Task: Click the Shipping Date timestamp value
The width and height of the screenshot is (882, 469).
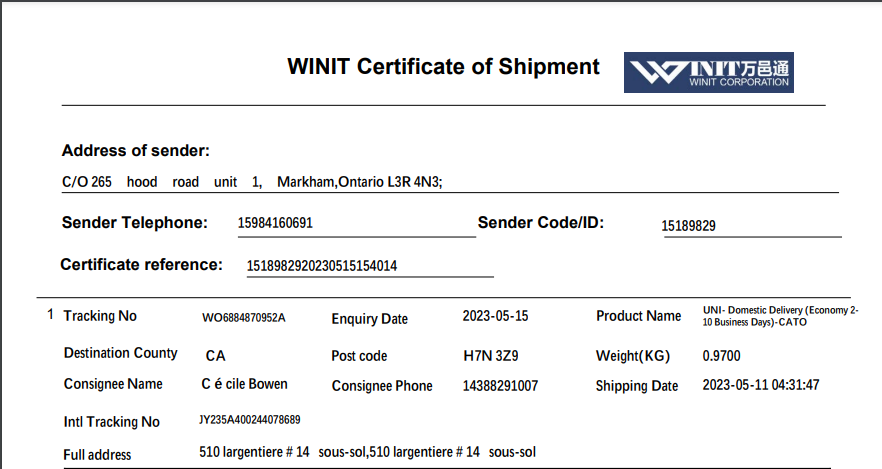Action: point(761,385)
